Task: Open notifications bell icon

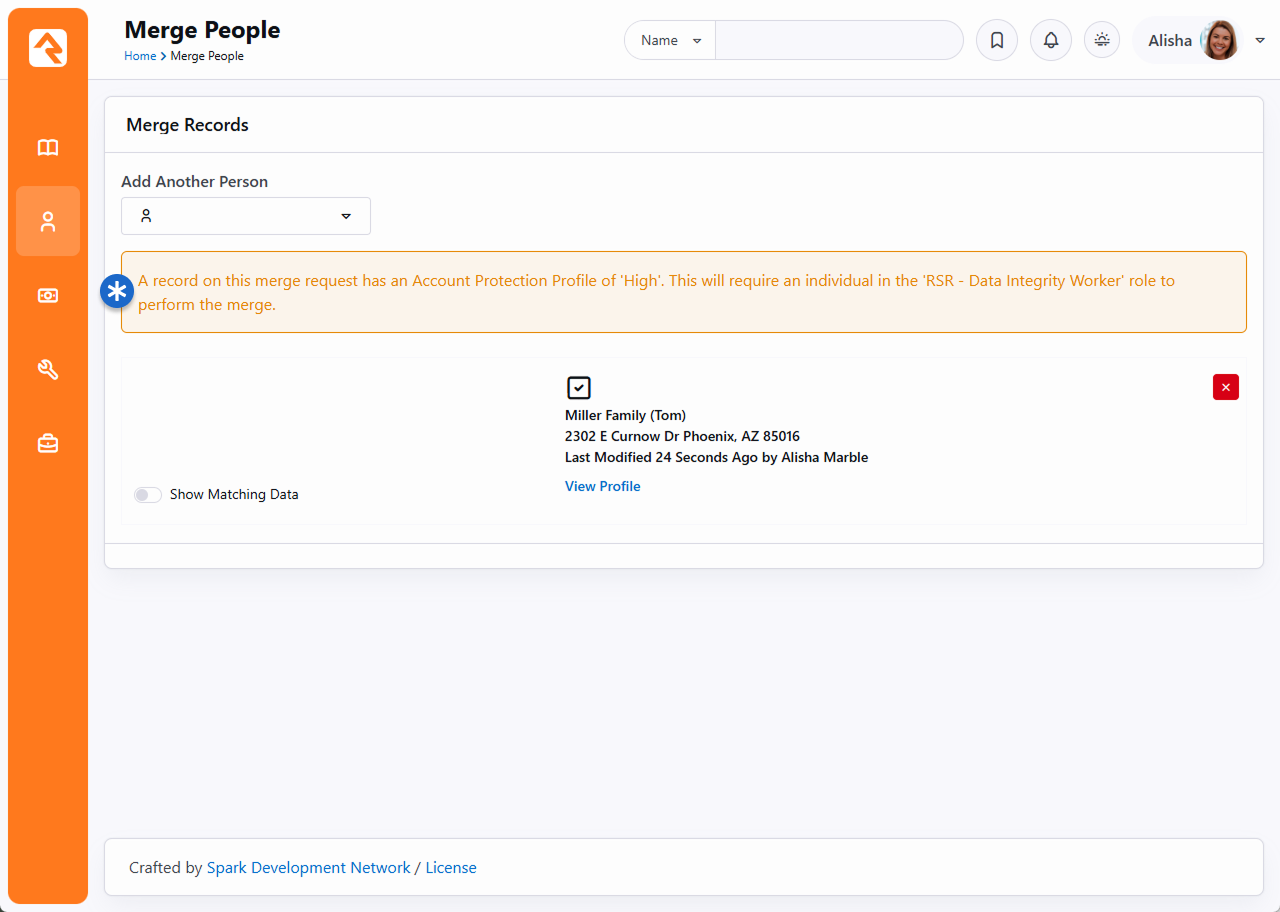Action: pos(1050,41)
